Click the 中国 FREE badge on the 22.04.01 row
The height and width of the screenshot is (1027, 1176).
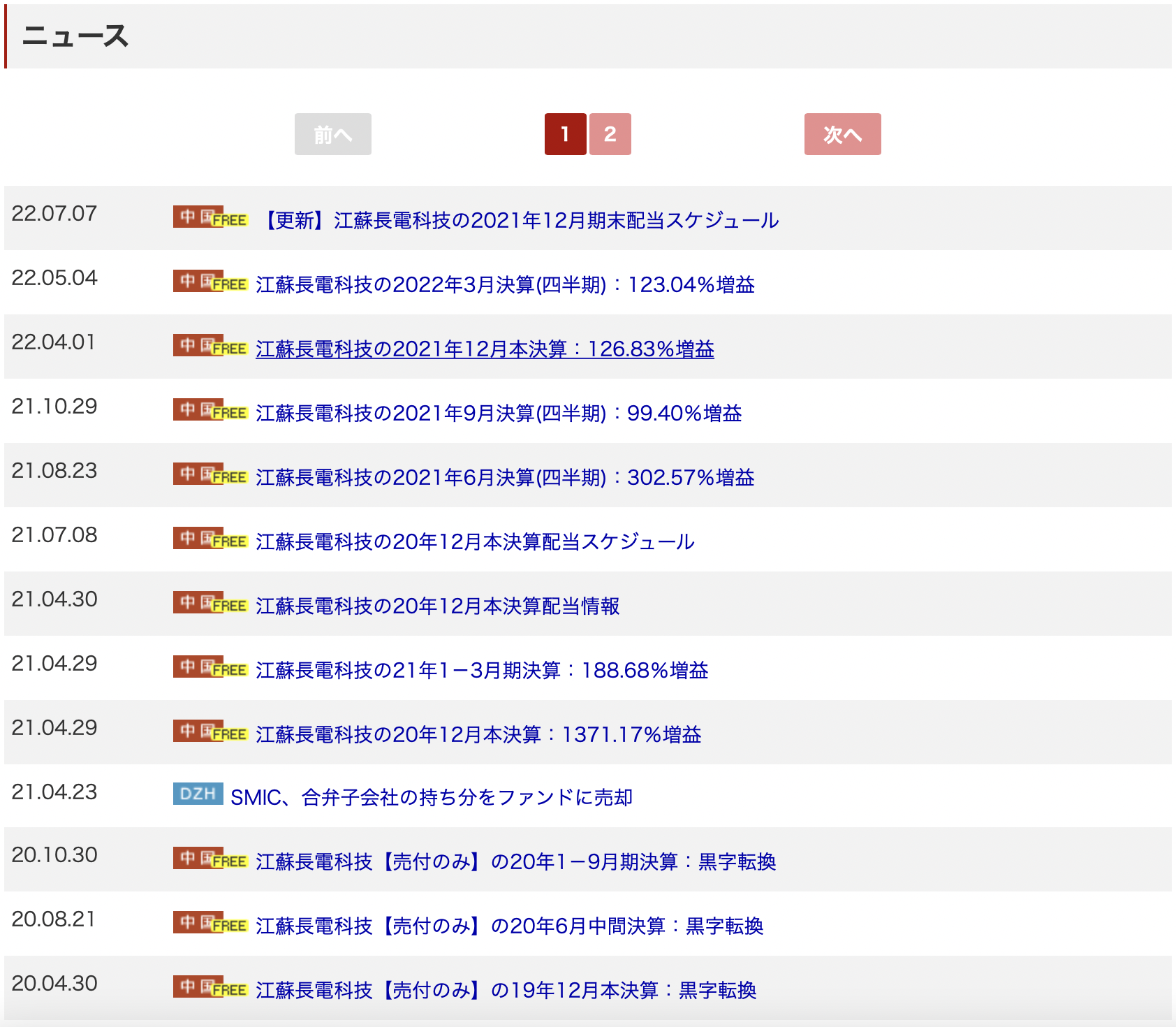[x=210, y=346]
